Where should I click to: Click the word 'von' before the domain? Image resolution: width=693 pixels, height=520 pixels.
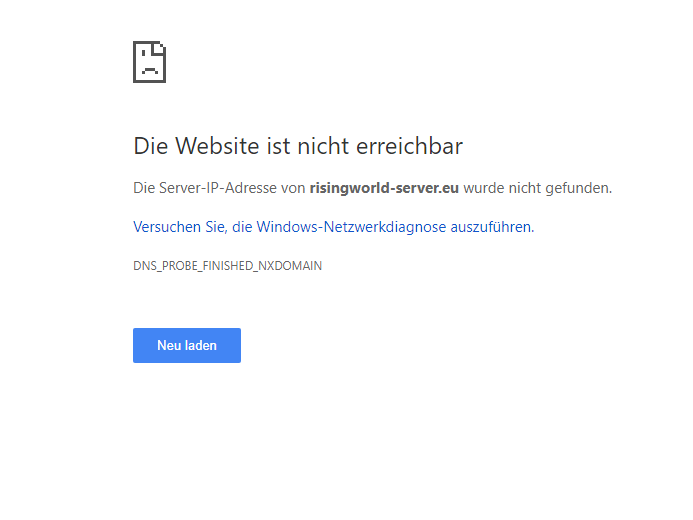coord(294,187)
